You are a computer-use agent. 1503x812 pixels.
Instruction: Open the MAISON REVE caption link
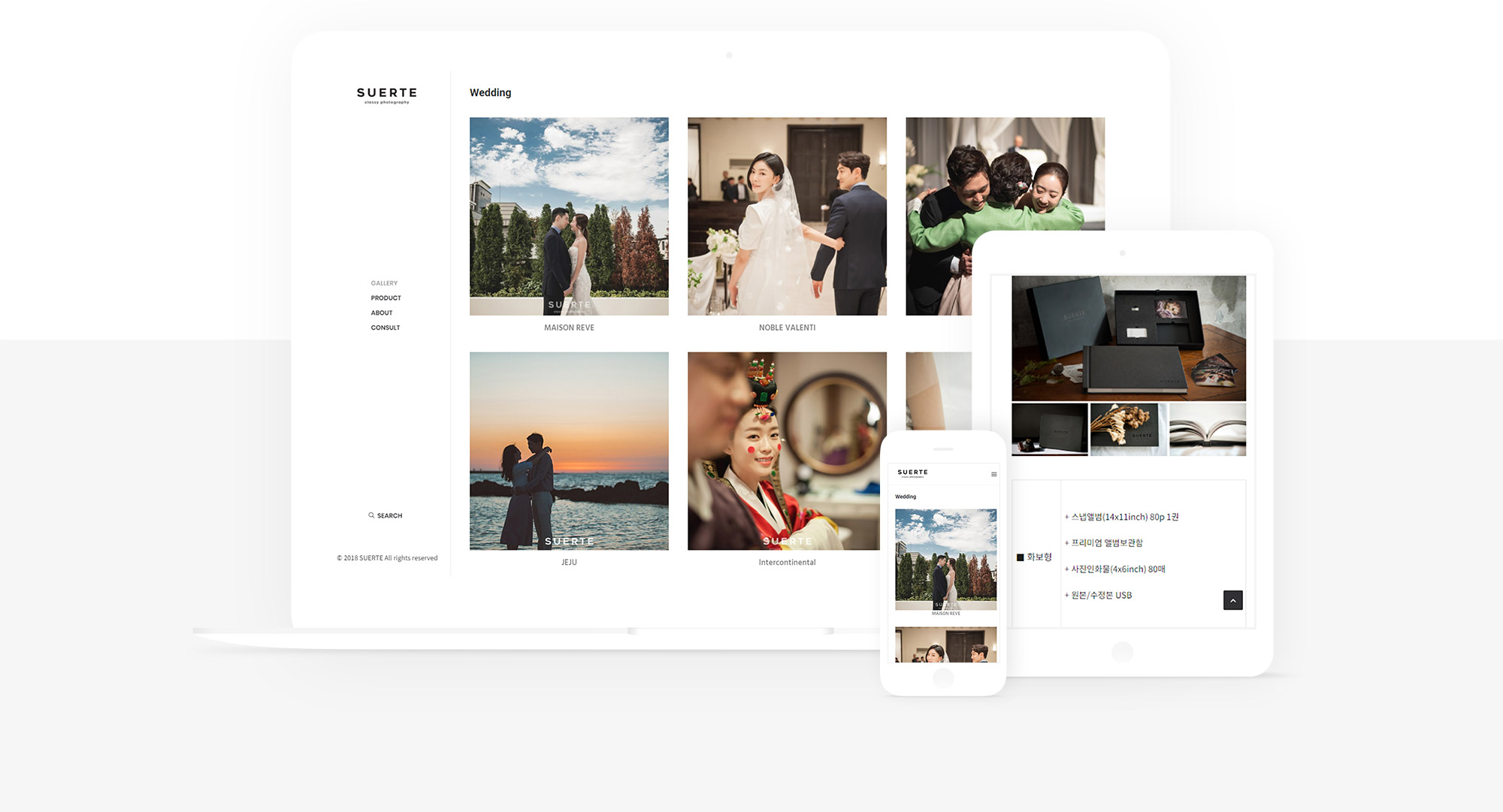[x=569, y=328]
